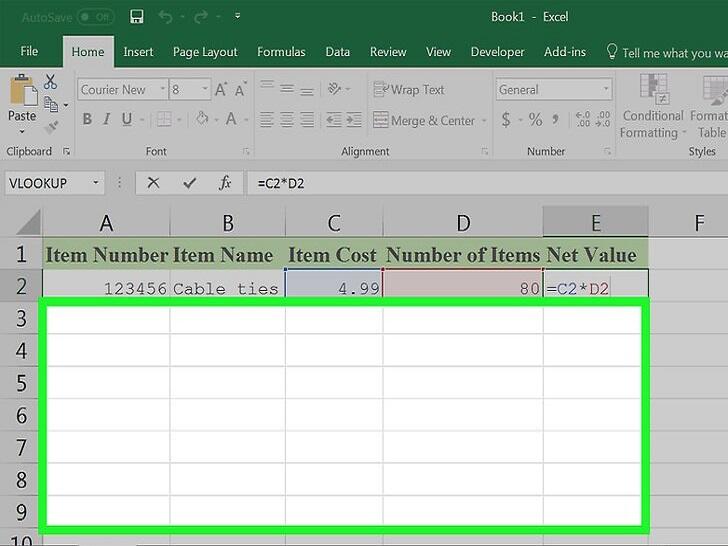The width and height of the screenshot is (728, 546).
Task: Click Decrease Decimal icon
Action: pyautogui.click(x=603, y=119)
